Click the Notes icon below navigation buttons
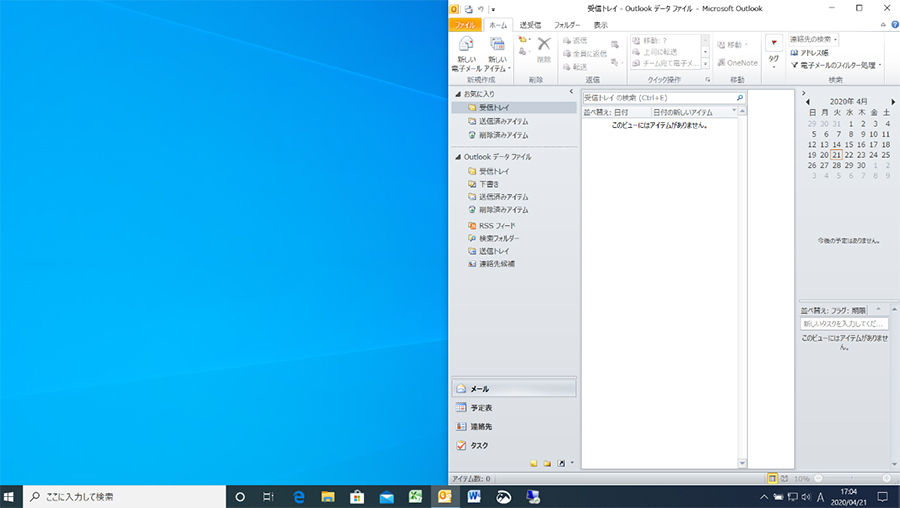 click(534, 463)
